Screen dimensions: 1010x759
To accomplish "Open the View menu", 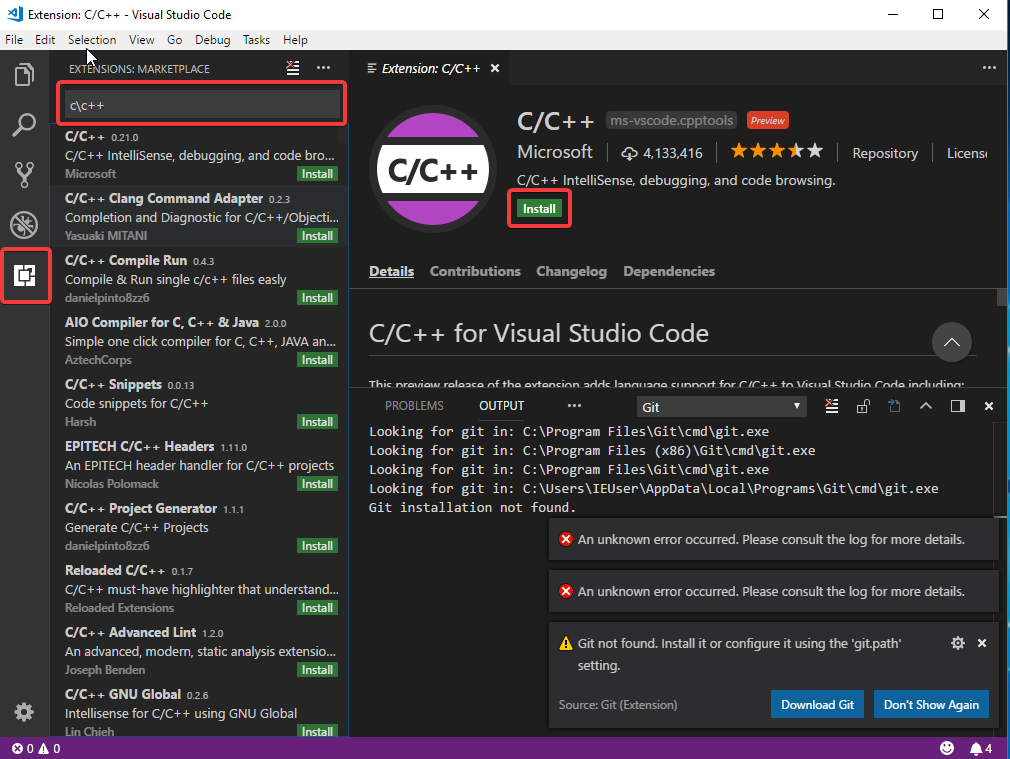I will point(141,40).
